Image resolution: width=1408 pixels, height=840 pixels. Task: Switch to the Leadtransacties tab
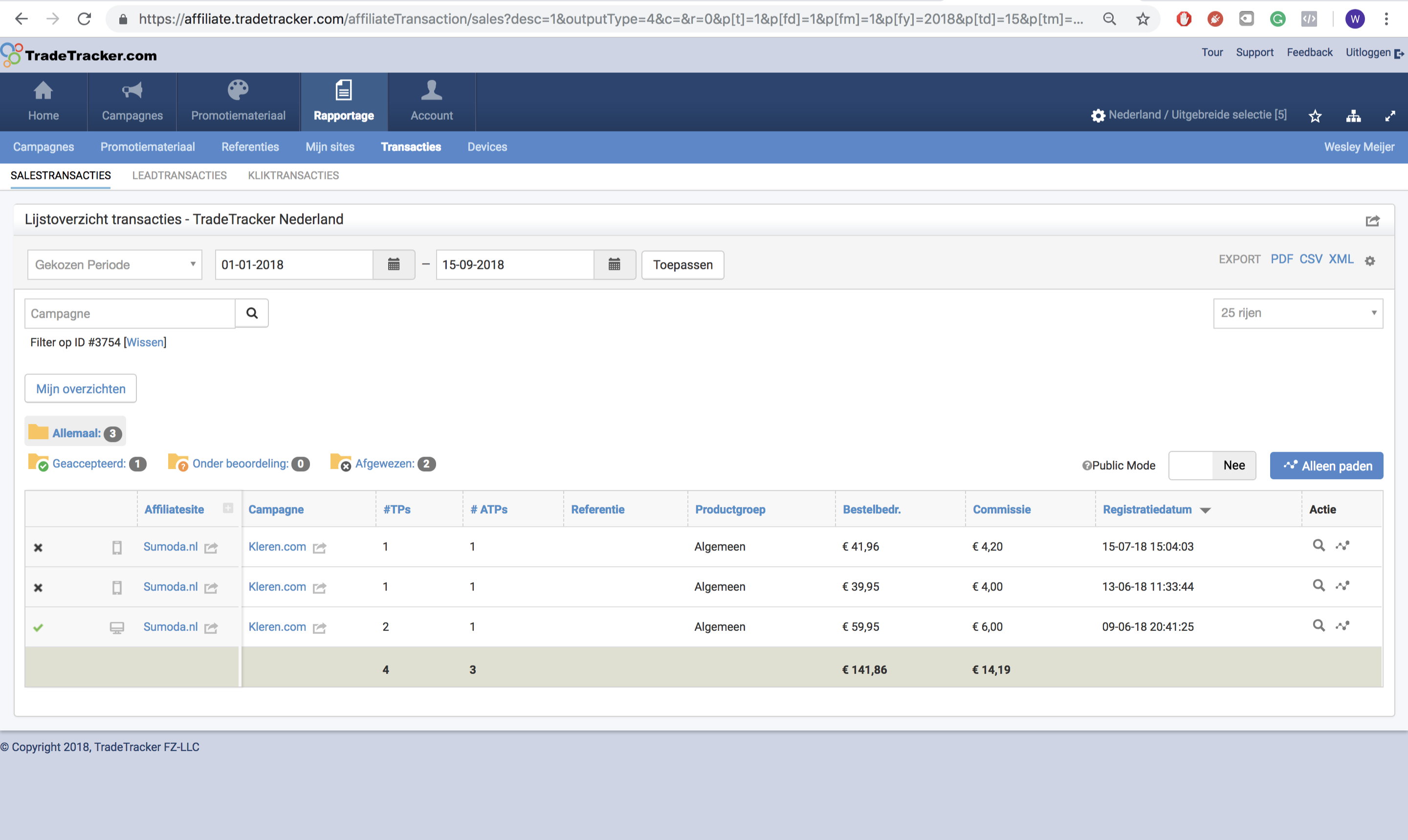179,176
